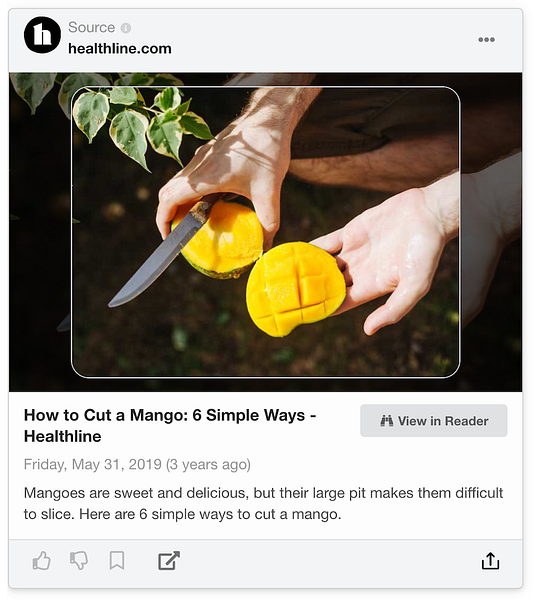This screenshot has width=534, height=600.
Task: Dislike the article with thumbs down
Action: tap(79, 561)
